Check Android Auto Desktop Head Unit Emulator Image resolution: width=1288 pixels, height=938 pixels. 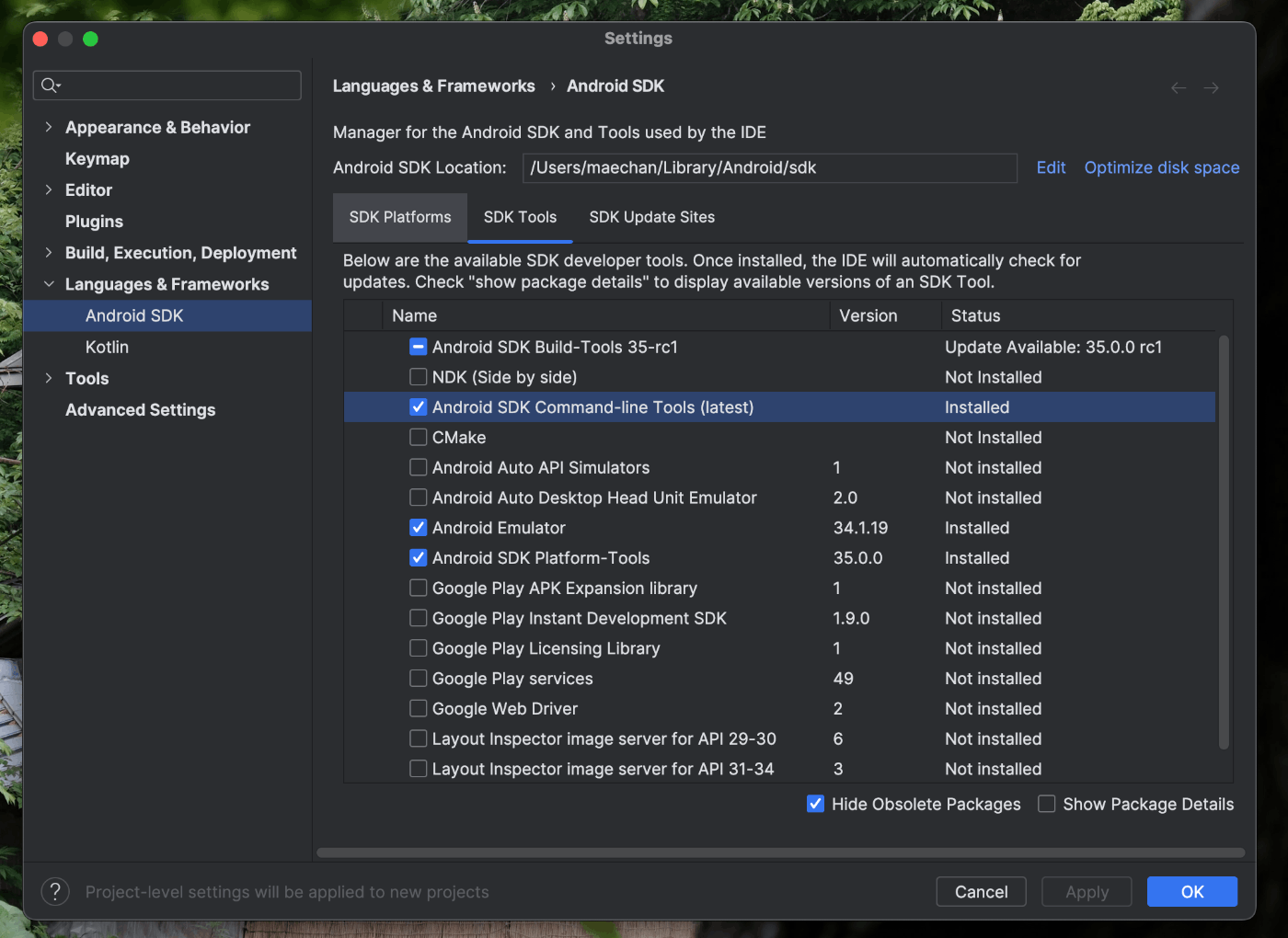[x=418, y=498]
